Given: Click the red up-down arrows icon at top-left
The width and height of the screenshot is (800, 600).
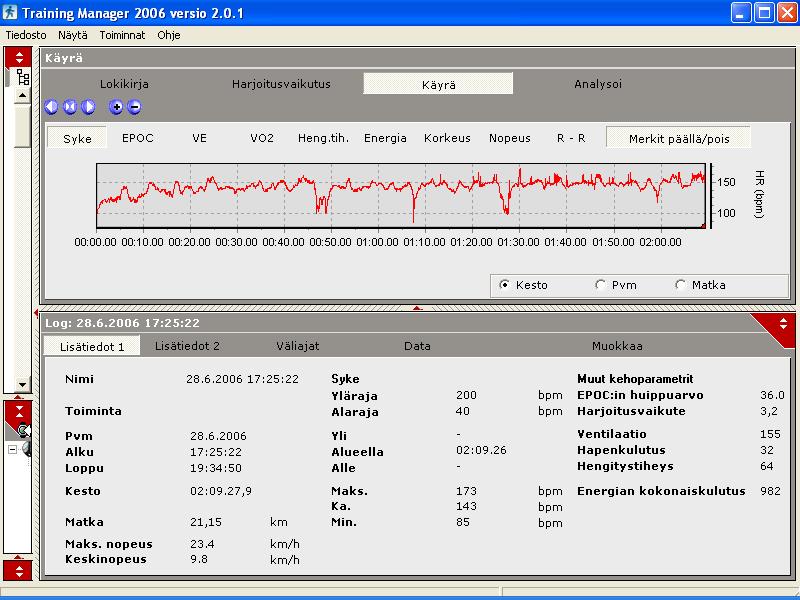Looking at the screenshot, I should click(x=20, y=57).
